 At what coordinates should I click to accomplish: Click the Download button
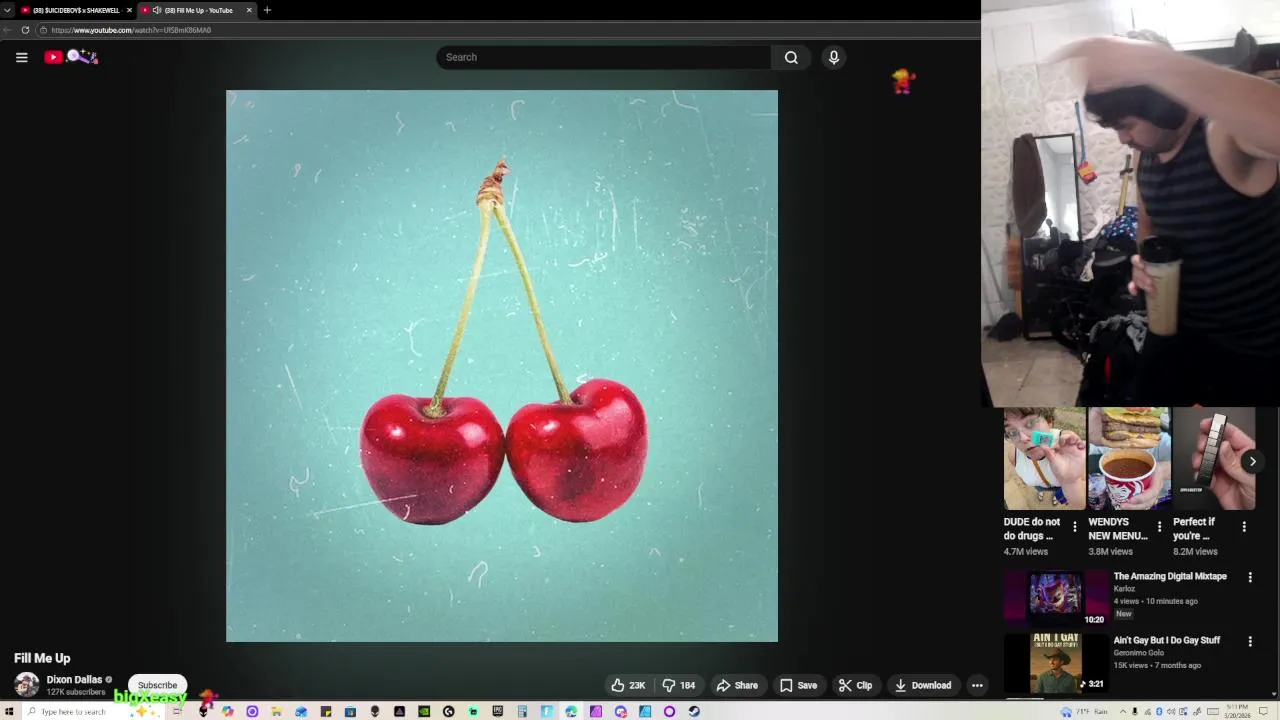point(923,685)
